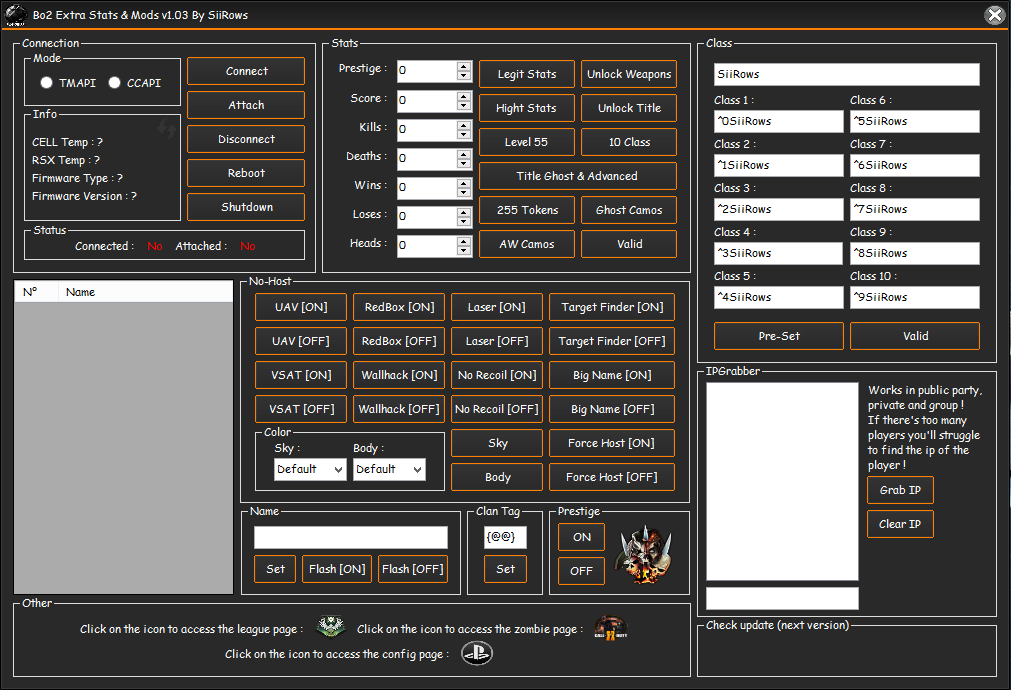Disconnect from the console
Screen dimensions: 1011x690
tap(246, 139)
